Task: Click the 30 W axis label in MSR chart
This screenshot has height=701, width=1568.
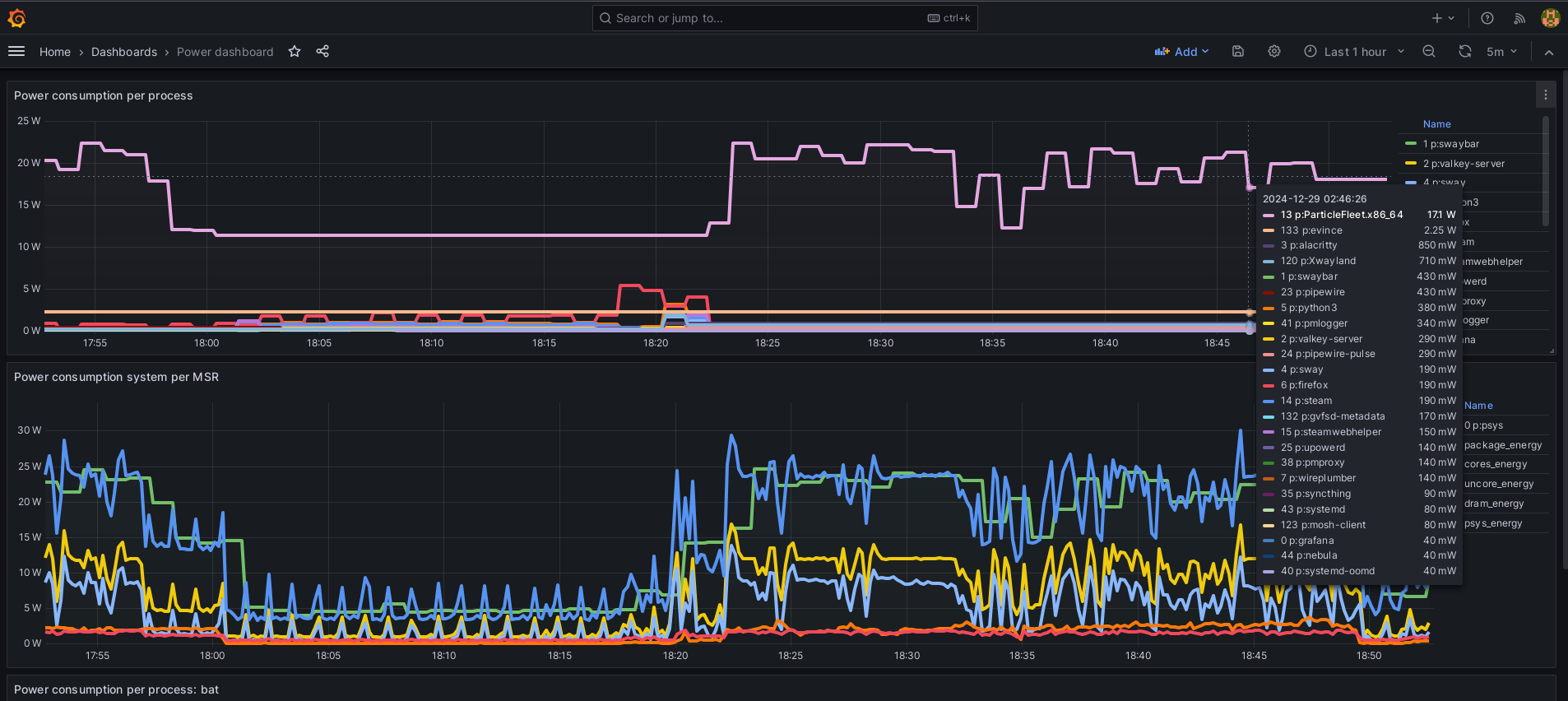Action: tap(29, 430)
